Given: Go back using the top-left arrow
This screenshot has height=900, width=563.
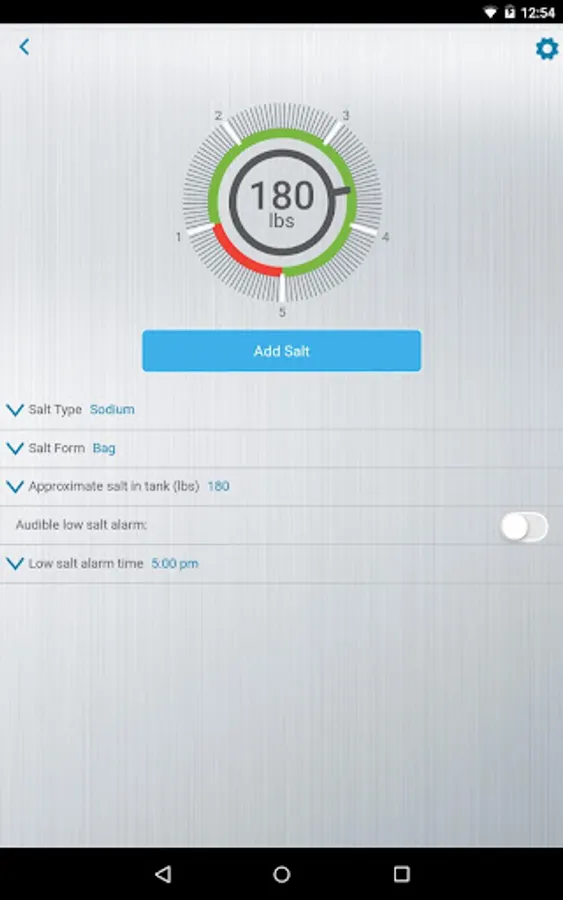Looking at the screenshot, I should (x=24, y=47).
